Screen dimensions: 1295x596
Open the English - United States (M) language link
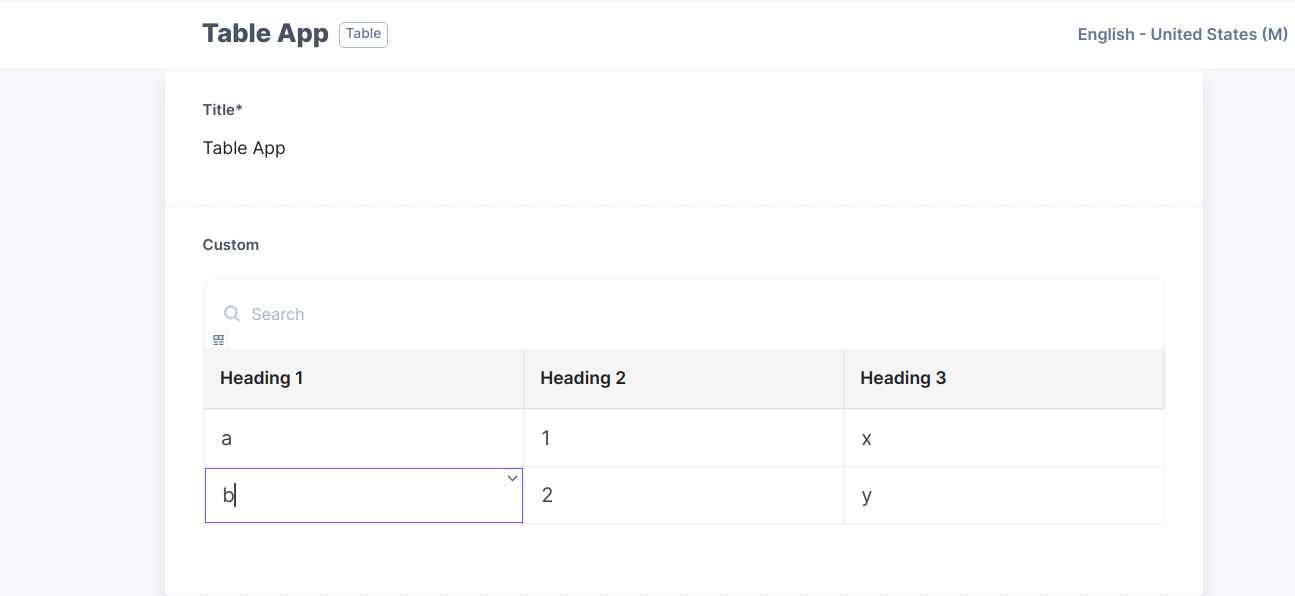[1182, 34]
